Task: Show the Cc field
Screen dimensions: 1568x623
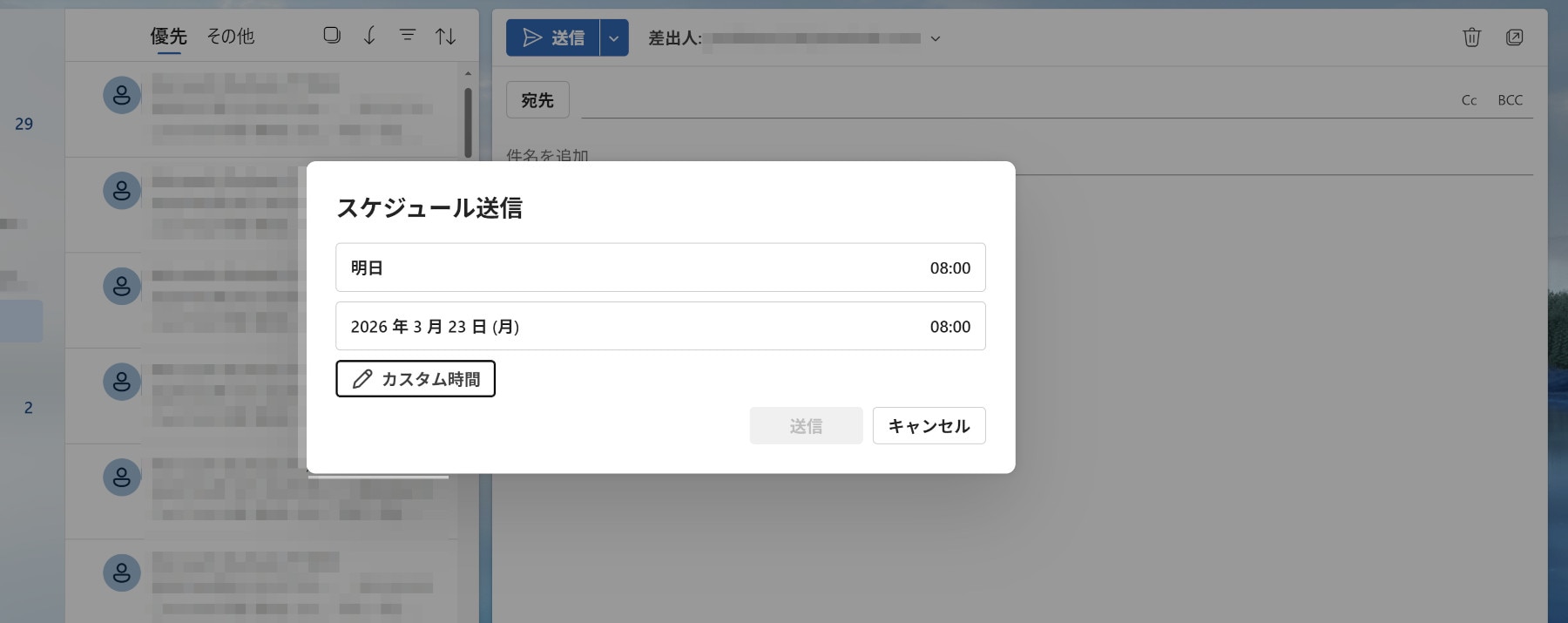Action: (x=1469, y=100)
